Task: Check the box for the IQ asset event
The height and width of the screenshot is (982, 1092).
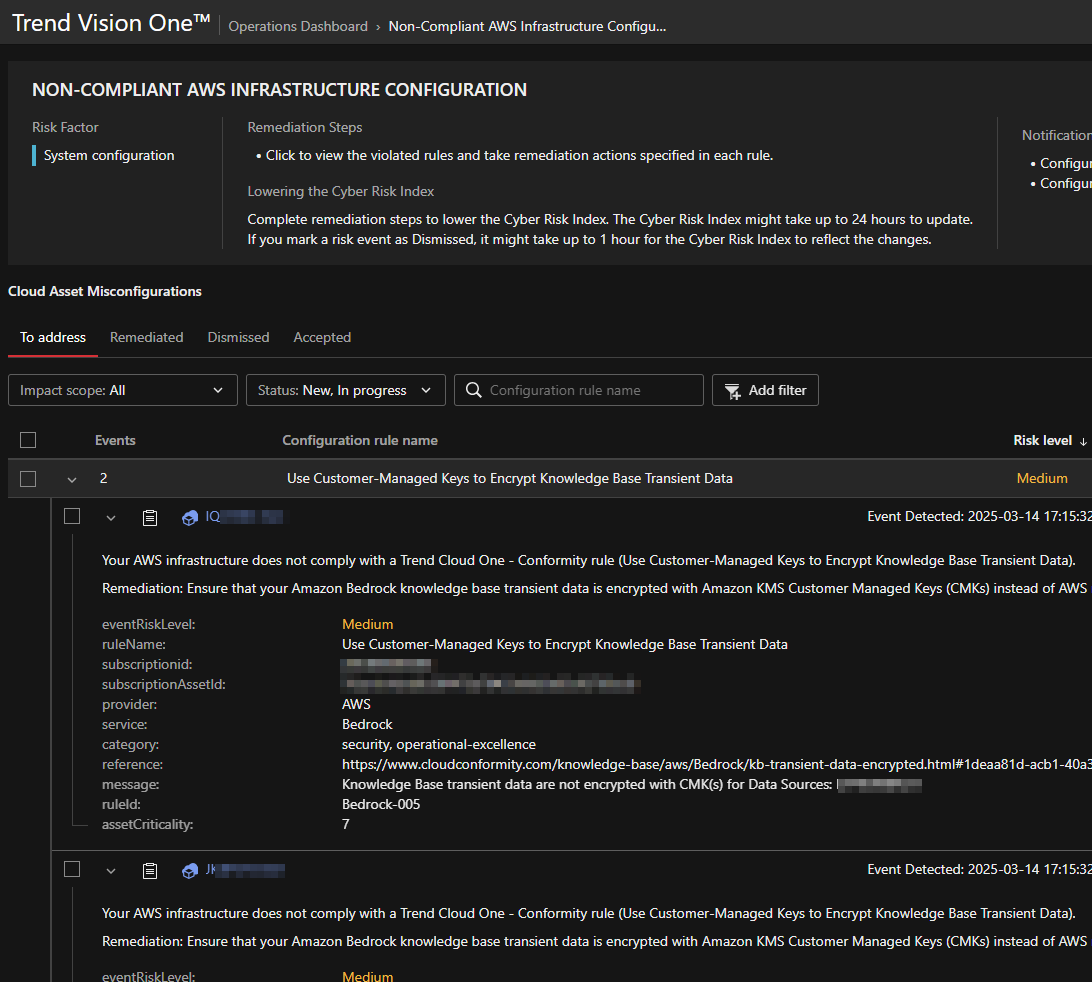Action: [x=72, y=516]
